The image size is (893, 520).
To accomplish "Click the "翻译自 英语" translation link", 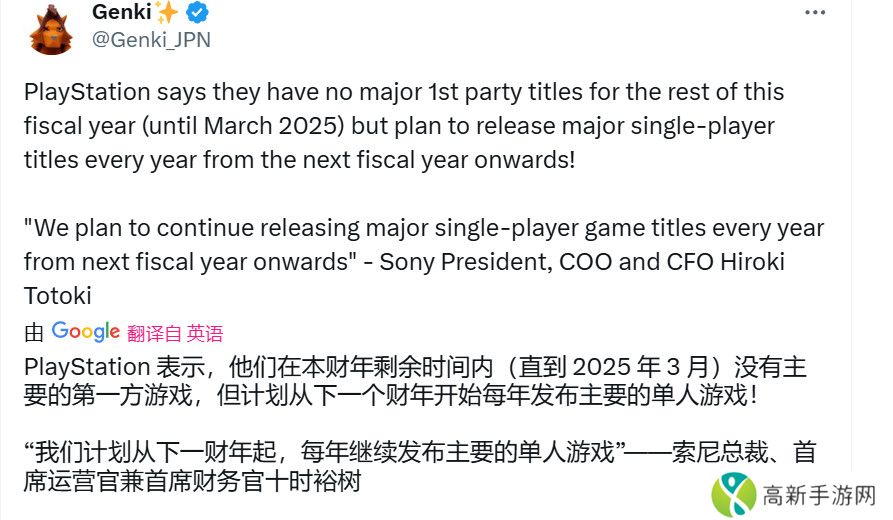I will point(175,333).
